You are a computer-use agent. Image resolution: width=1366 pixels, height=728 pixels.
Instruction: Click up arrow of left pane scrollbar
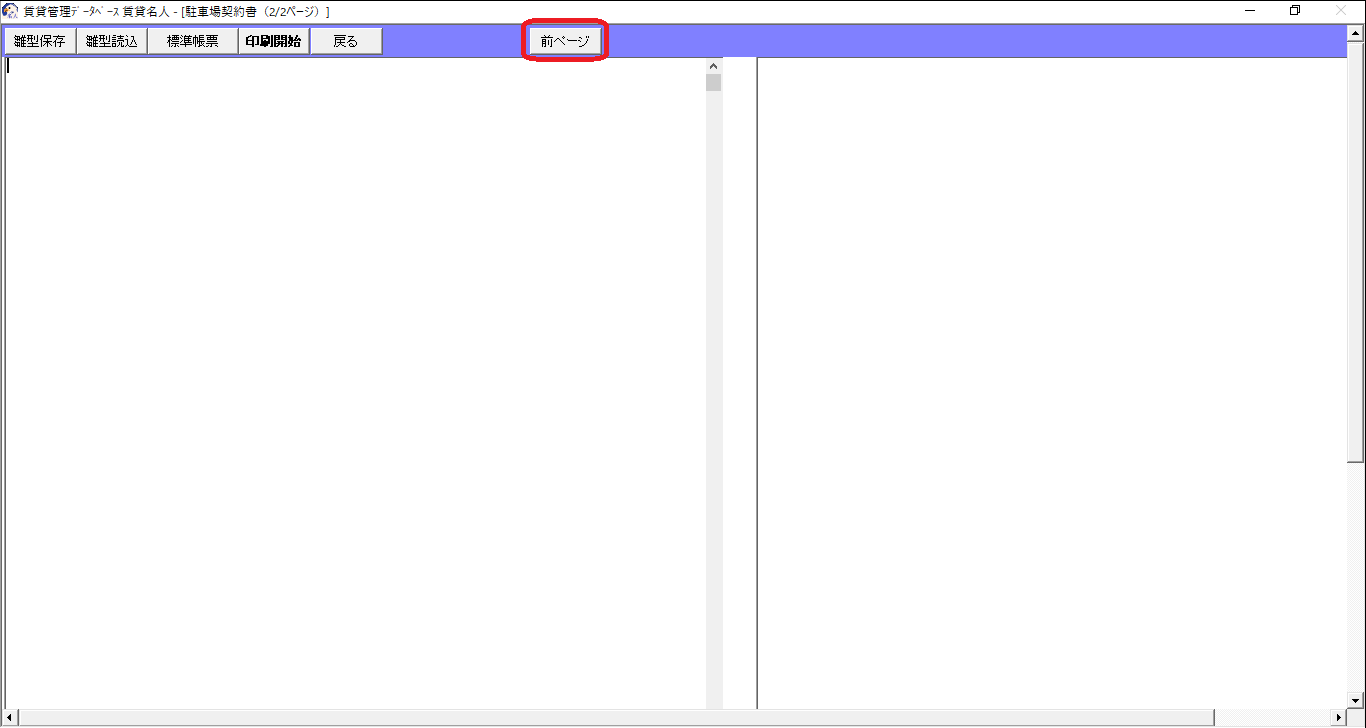(x=713, y=66)
